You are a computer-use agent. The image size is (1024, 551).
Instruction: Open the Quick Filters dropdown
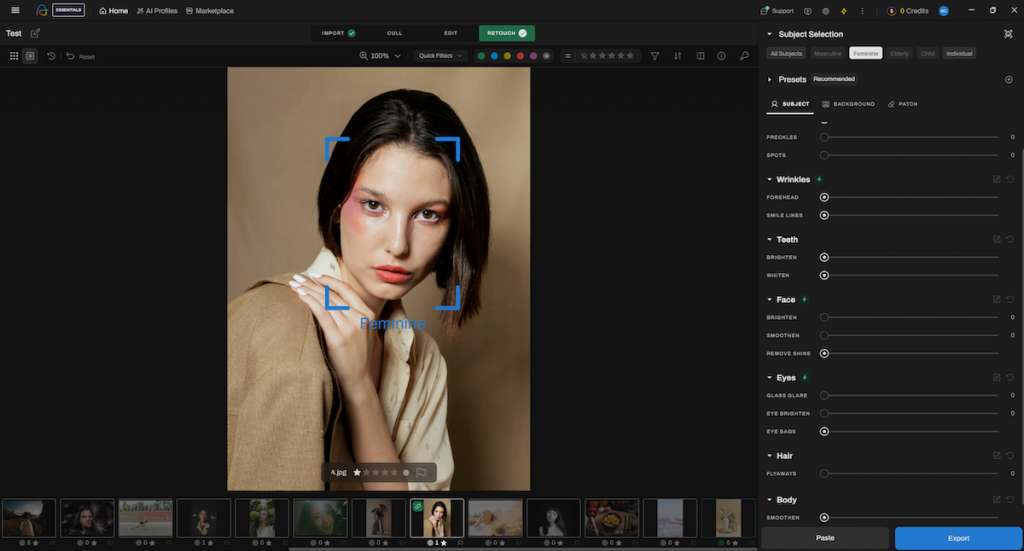(x=441, y=56)
